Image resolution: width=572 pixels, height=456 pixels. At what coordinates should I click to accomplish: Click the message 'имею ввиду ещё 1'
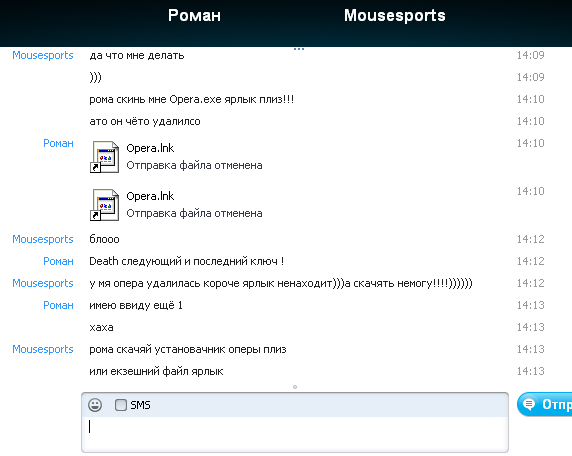coord(136,305)
